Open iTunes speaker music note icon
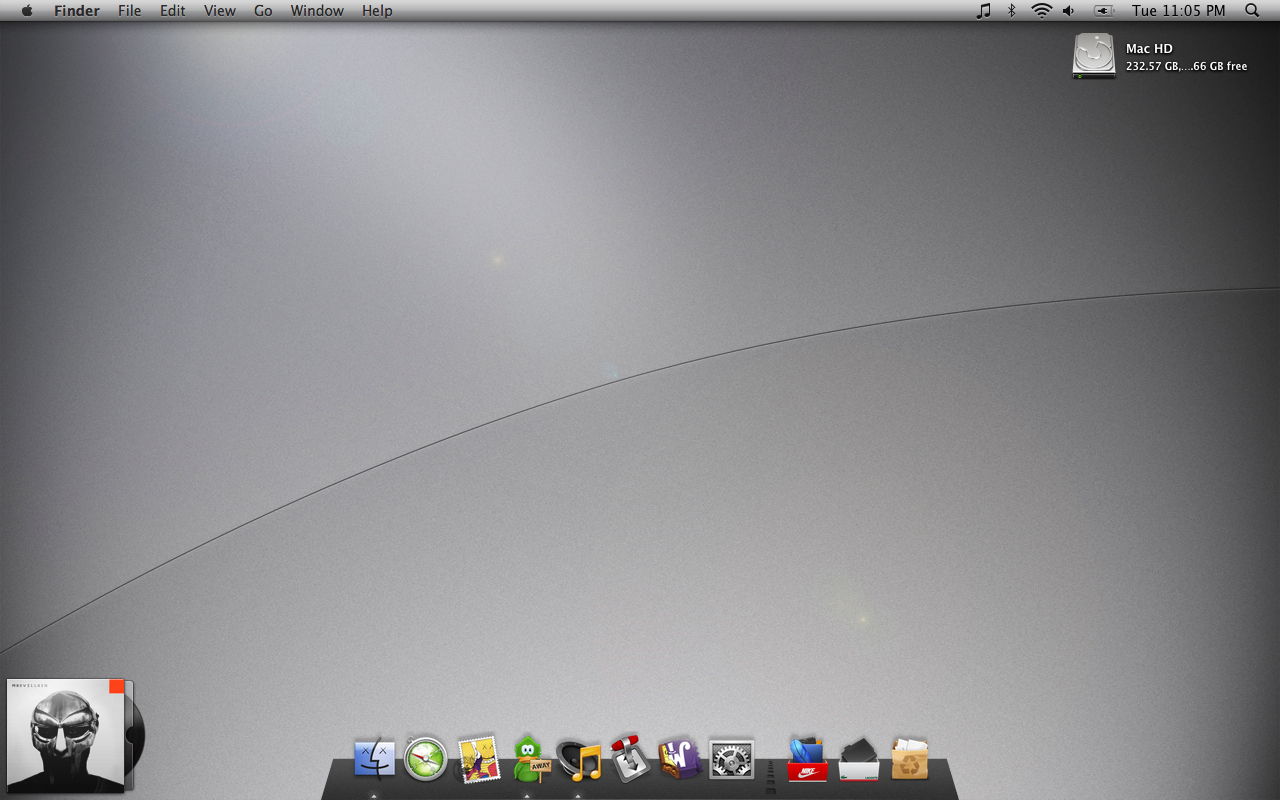Screen dimensions: 1280x800 coord(580,760)
